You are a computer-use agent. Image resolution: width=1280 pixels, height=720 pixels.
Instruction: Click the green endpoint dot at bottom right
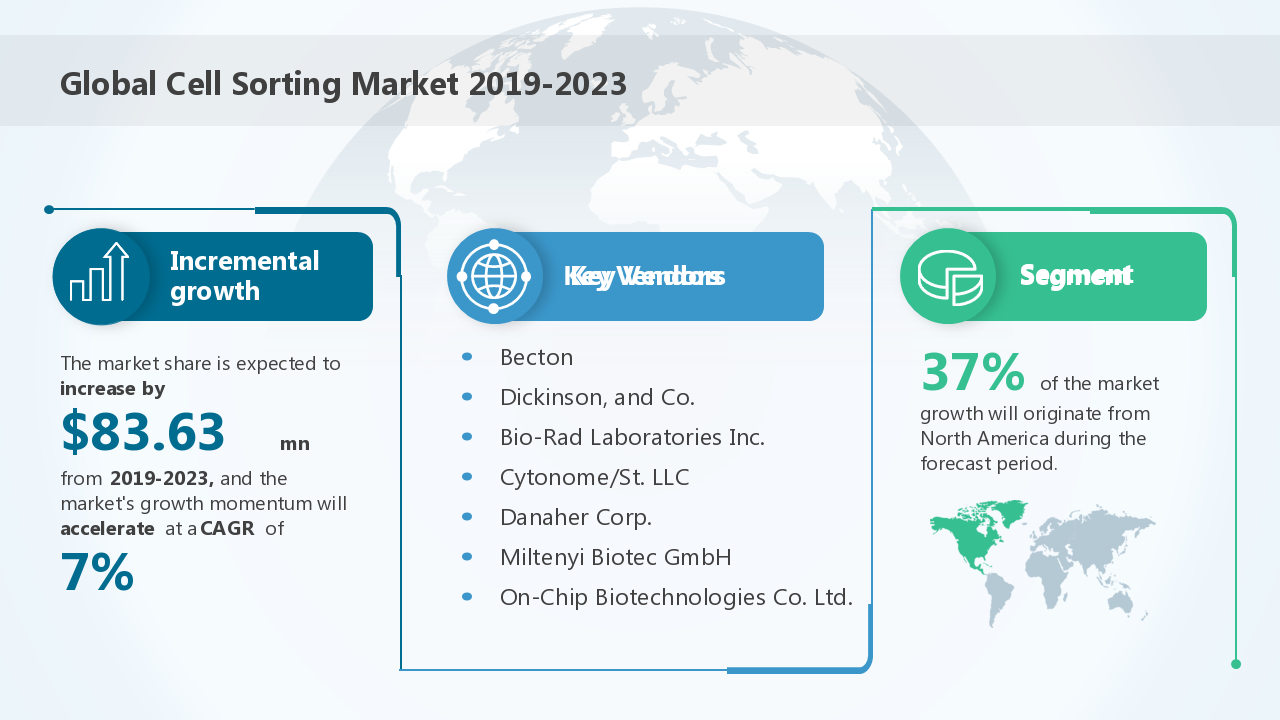[x=1236, y=664]
